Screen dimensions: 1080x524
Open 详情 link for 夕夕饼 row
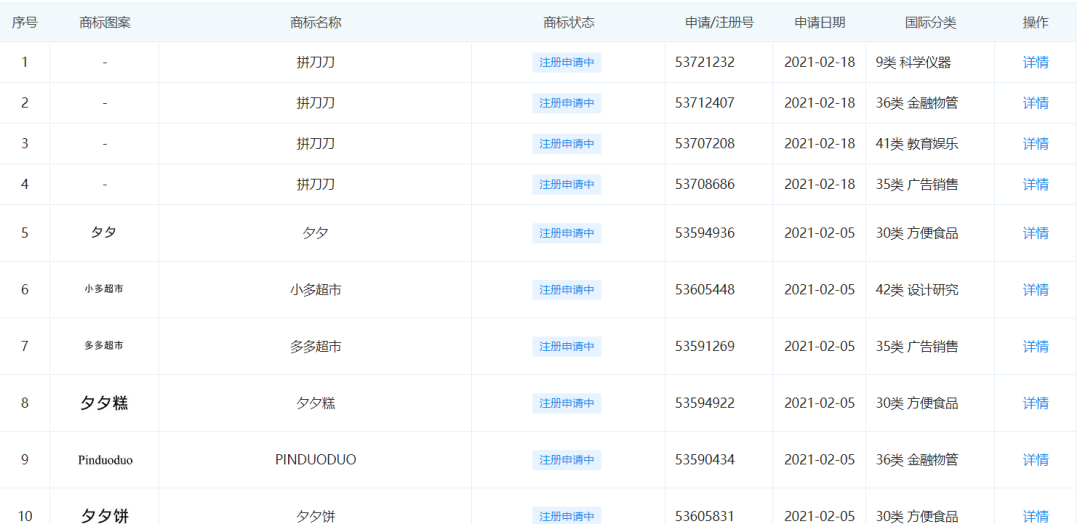click(x=1035, y=516)
